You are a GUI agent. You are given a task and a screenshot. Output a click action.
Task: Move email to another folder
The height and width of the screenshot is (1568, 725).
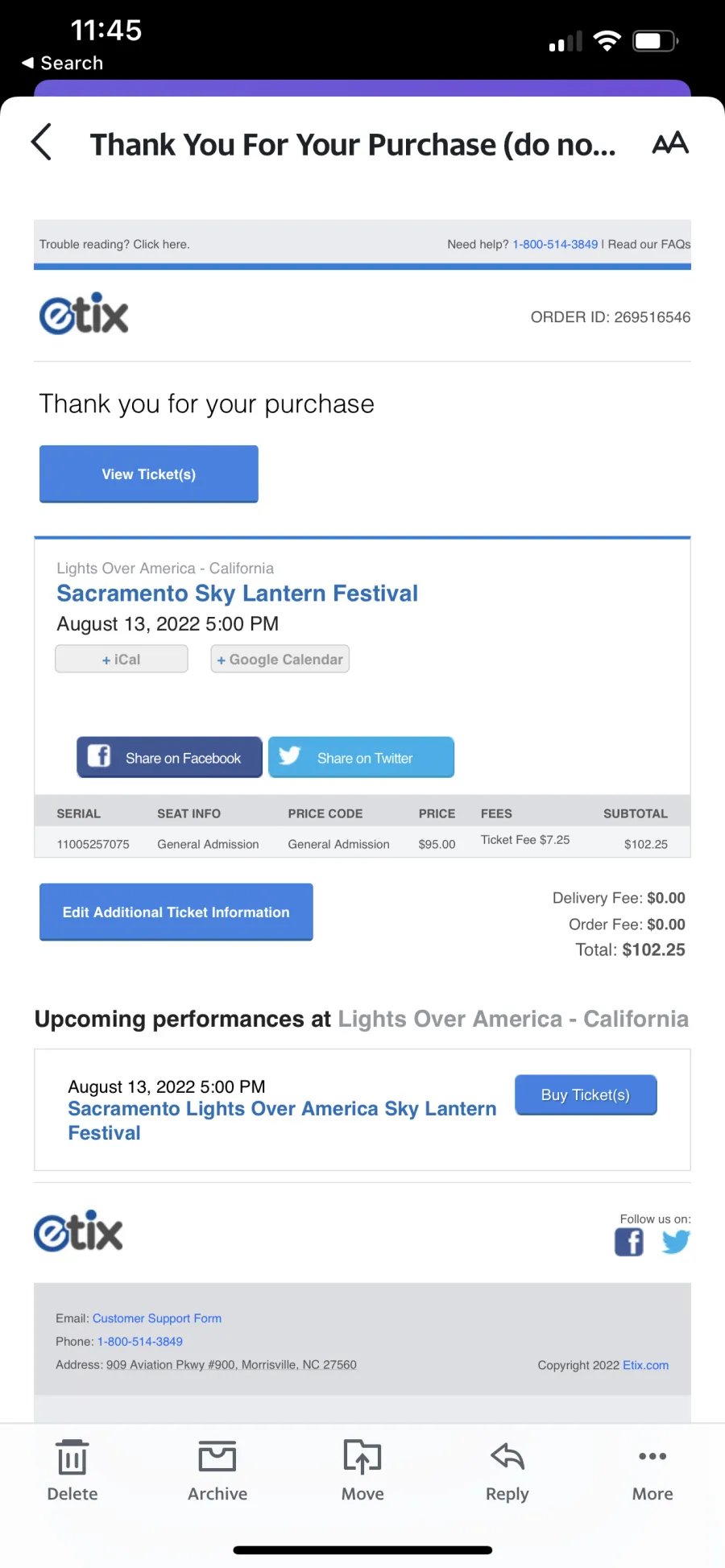coord(362,1470)
